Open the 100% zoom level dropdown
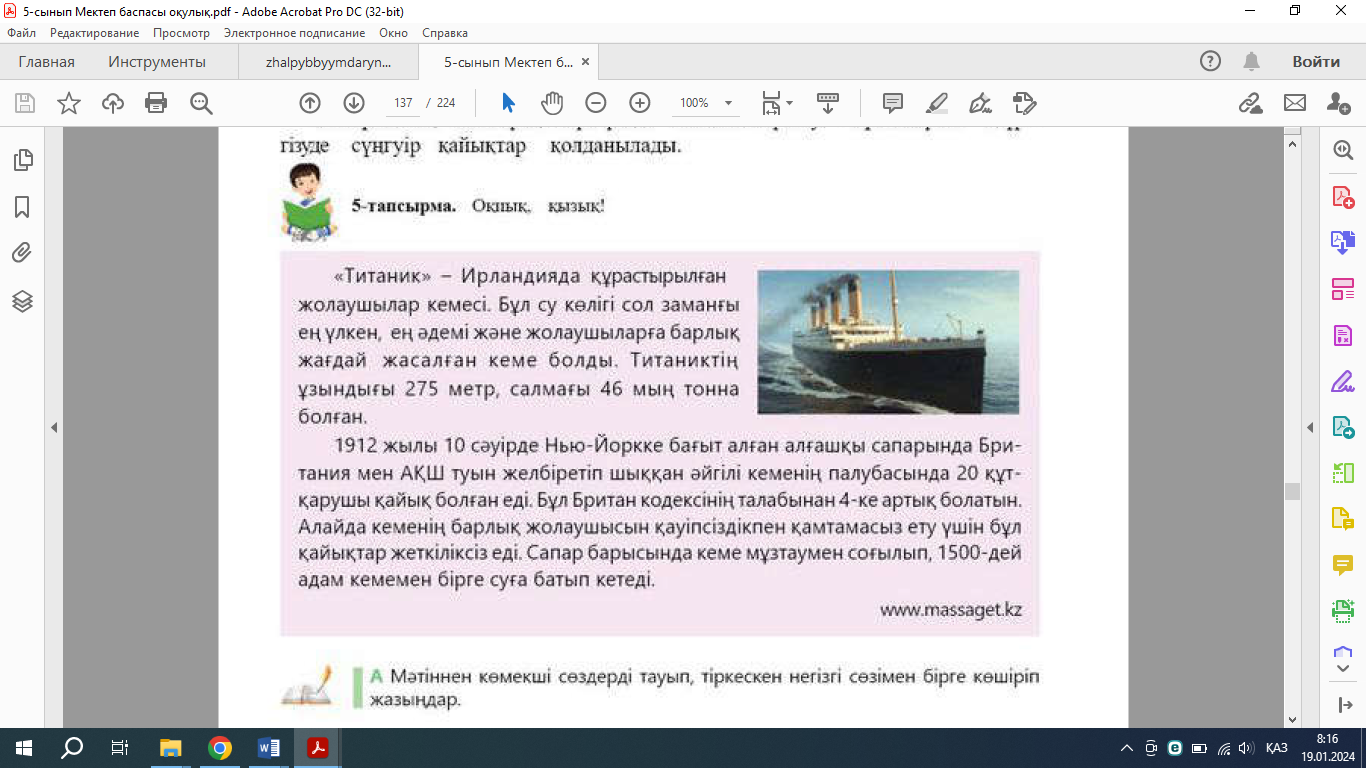Viewport: 1366px width, 768px height. point(729,103)
